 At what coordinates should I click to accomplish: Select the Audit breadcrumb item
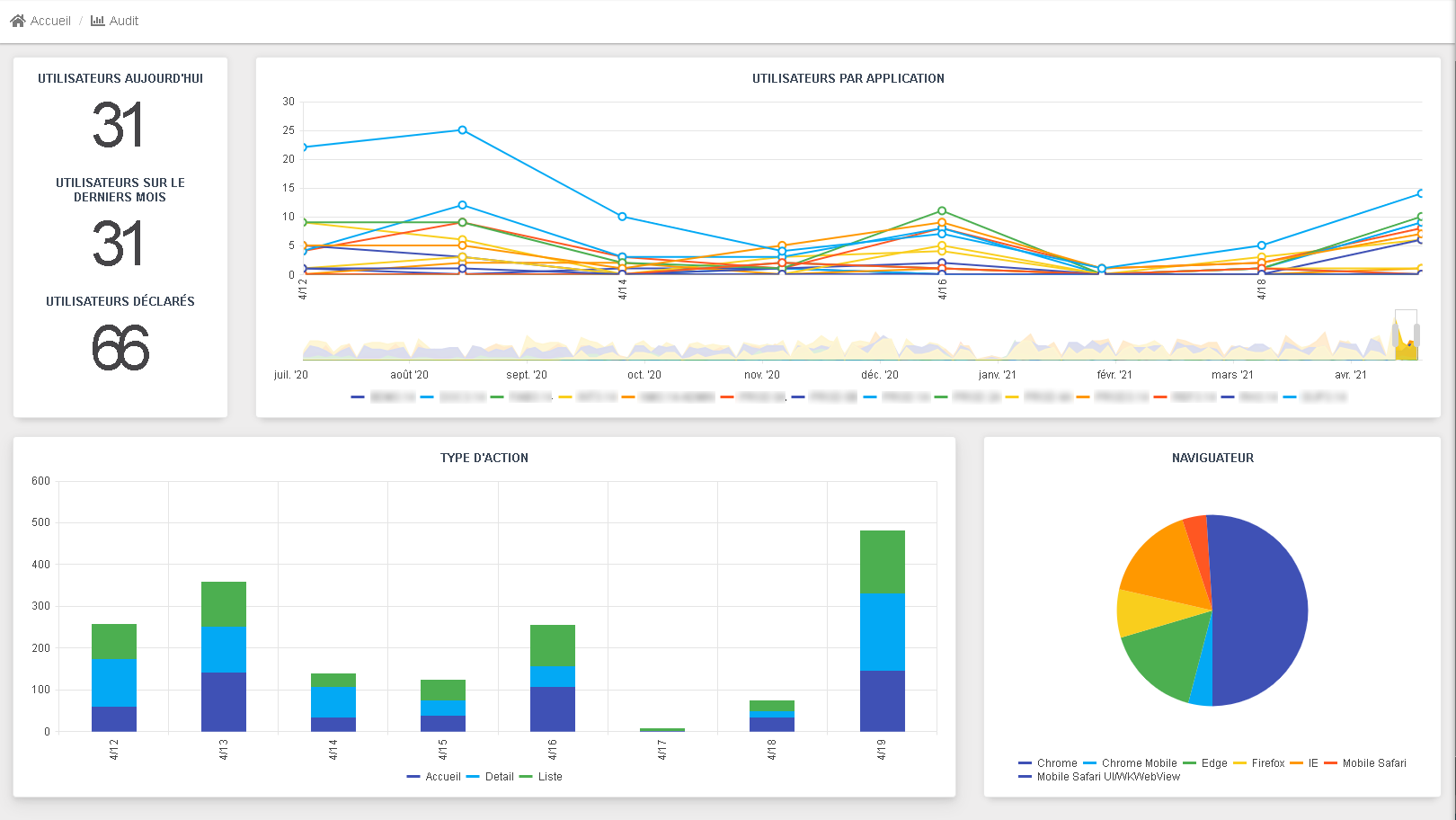[124, 21]
